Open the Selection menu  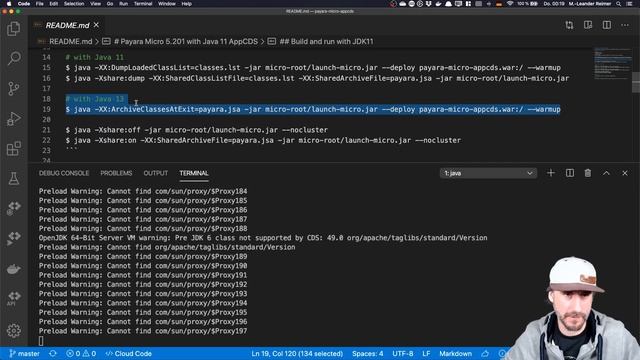[74, 4]
